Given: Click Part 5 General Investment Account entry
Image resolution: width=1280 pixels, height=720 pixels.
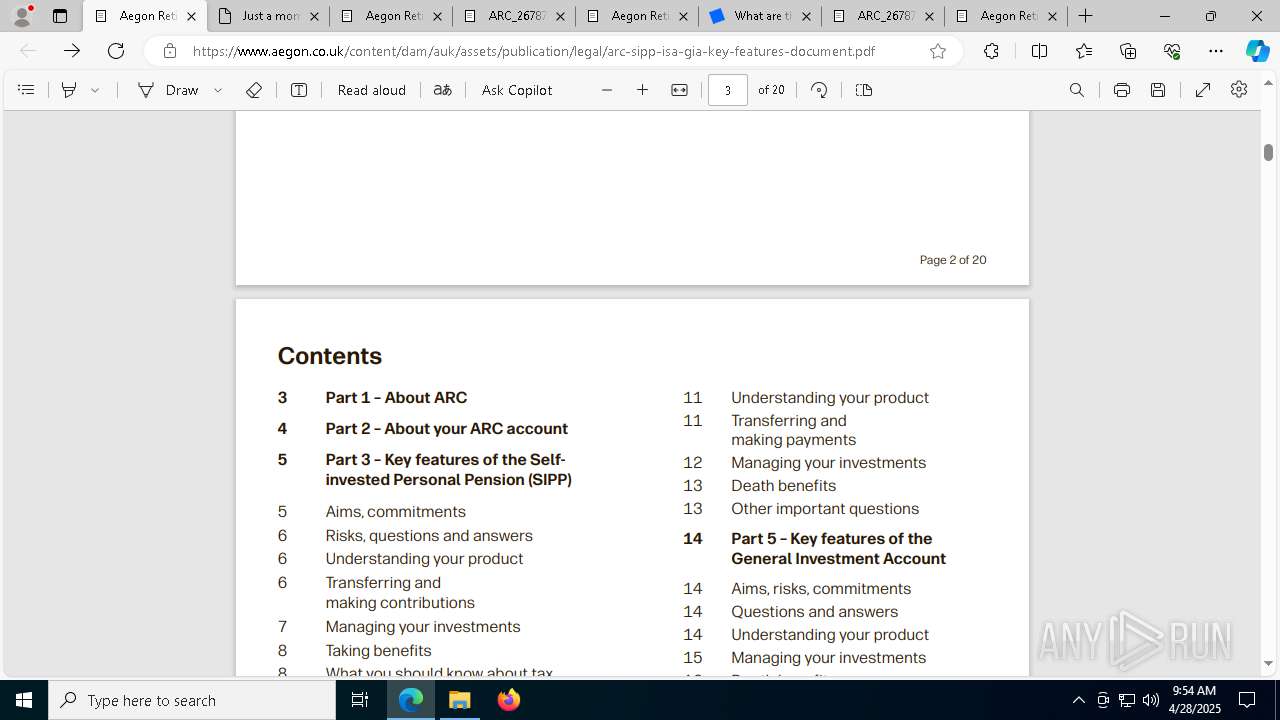Looking at the screenshot, I should [838, 549].
